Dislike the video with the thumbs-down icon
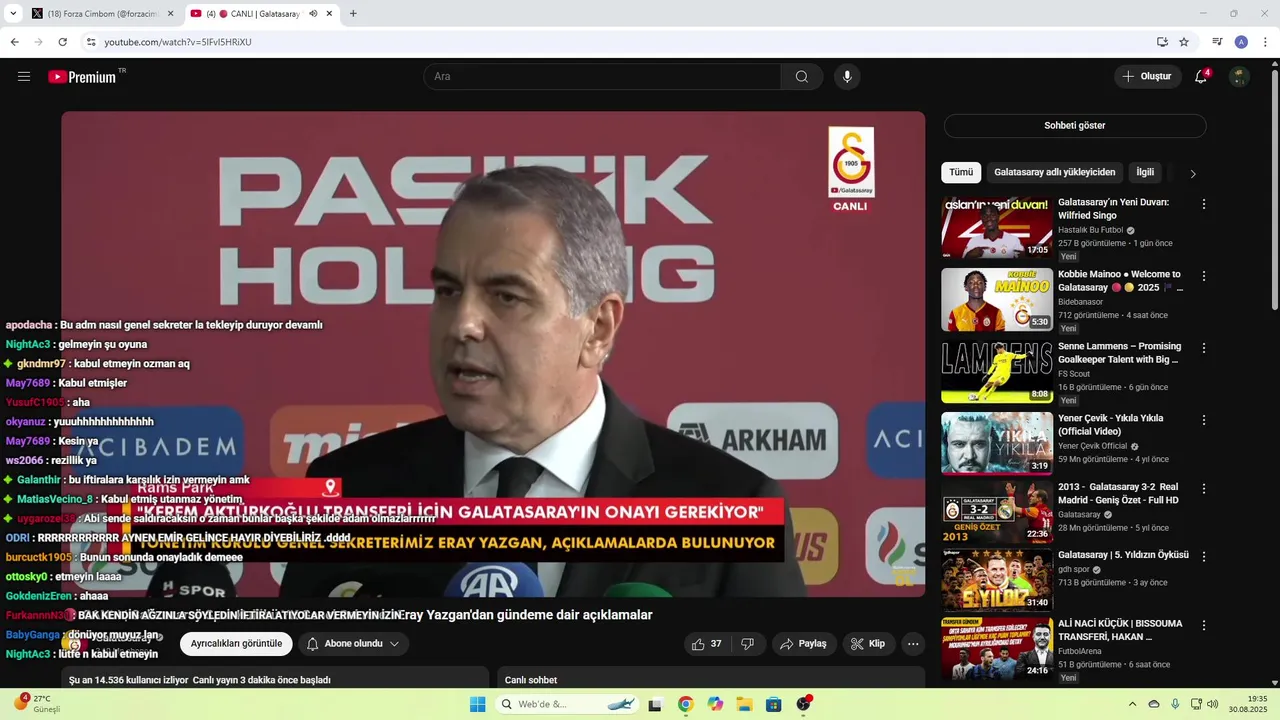 tap(747, 644)
